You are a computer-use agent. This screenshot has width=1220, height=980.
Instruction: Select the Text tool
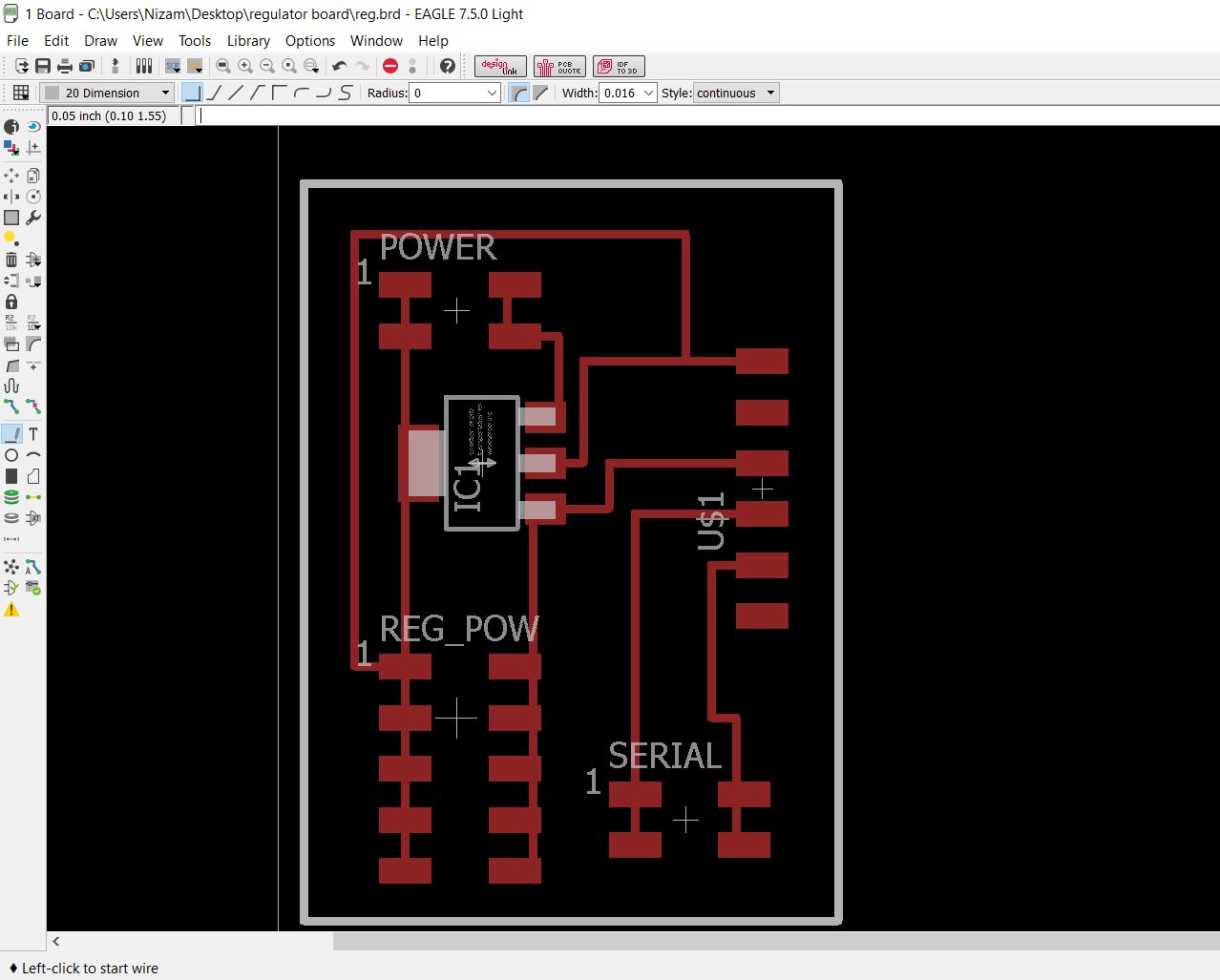point(33,434)
